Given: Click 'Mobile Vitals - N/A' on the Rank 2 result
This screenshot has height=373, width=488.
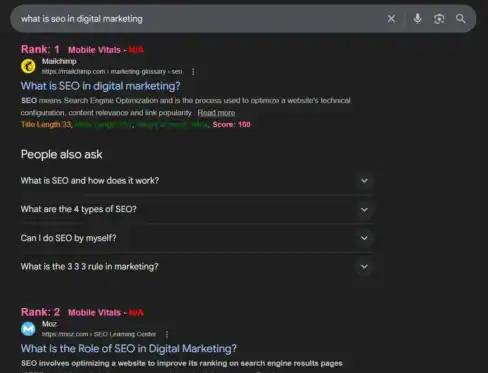Looking at the screenshot, I should pos(106,313).
